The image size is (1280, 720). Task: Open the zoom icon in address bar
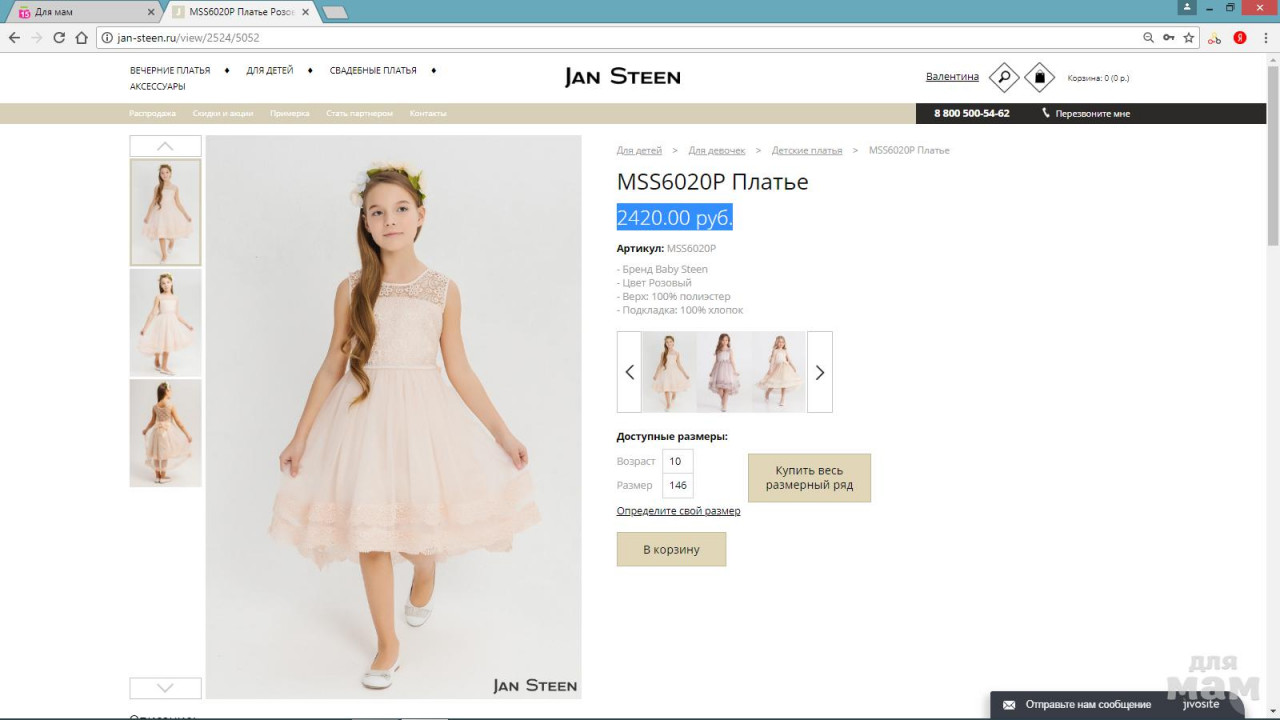(x=1148, y=38)
